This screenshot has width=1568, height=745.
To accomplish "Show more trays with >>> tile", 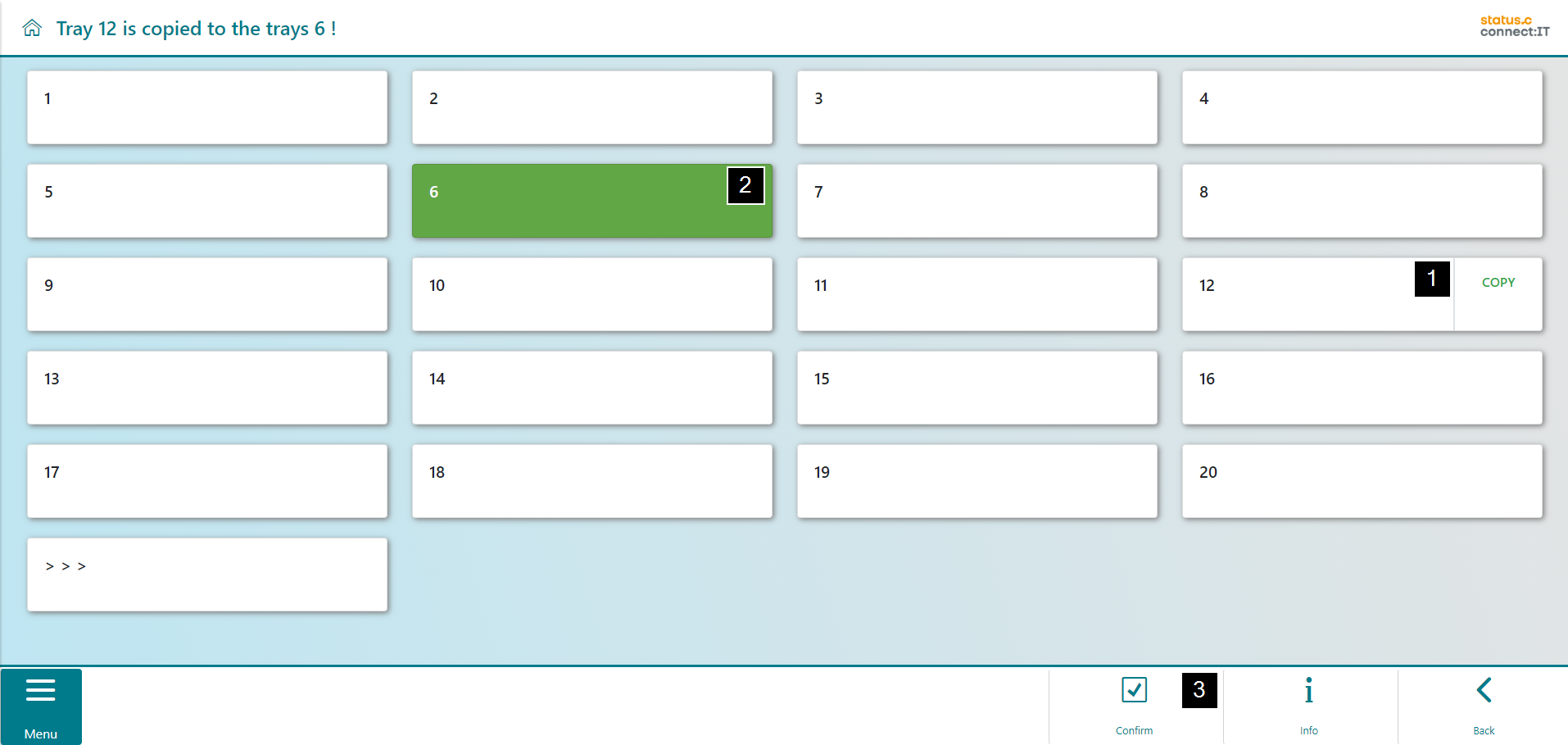I will pos(207,575).
